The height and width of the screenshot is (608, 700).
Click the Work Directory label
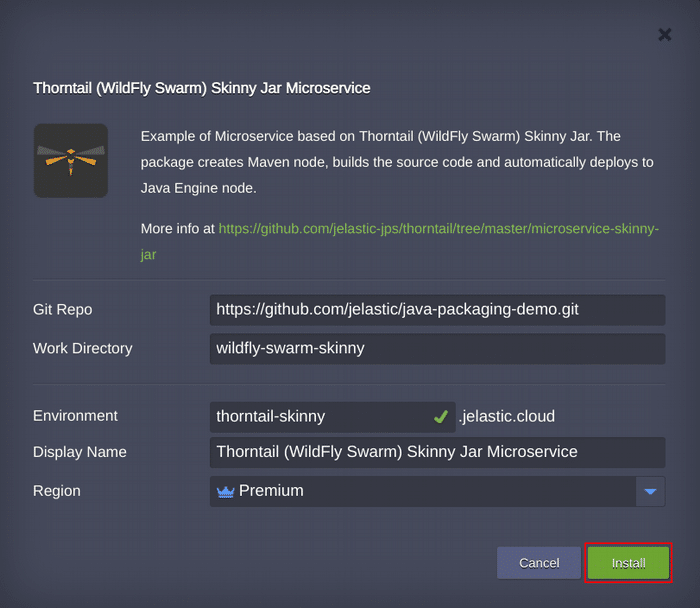83,349
